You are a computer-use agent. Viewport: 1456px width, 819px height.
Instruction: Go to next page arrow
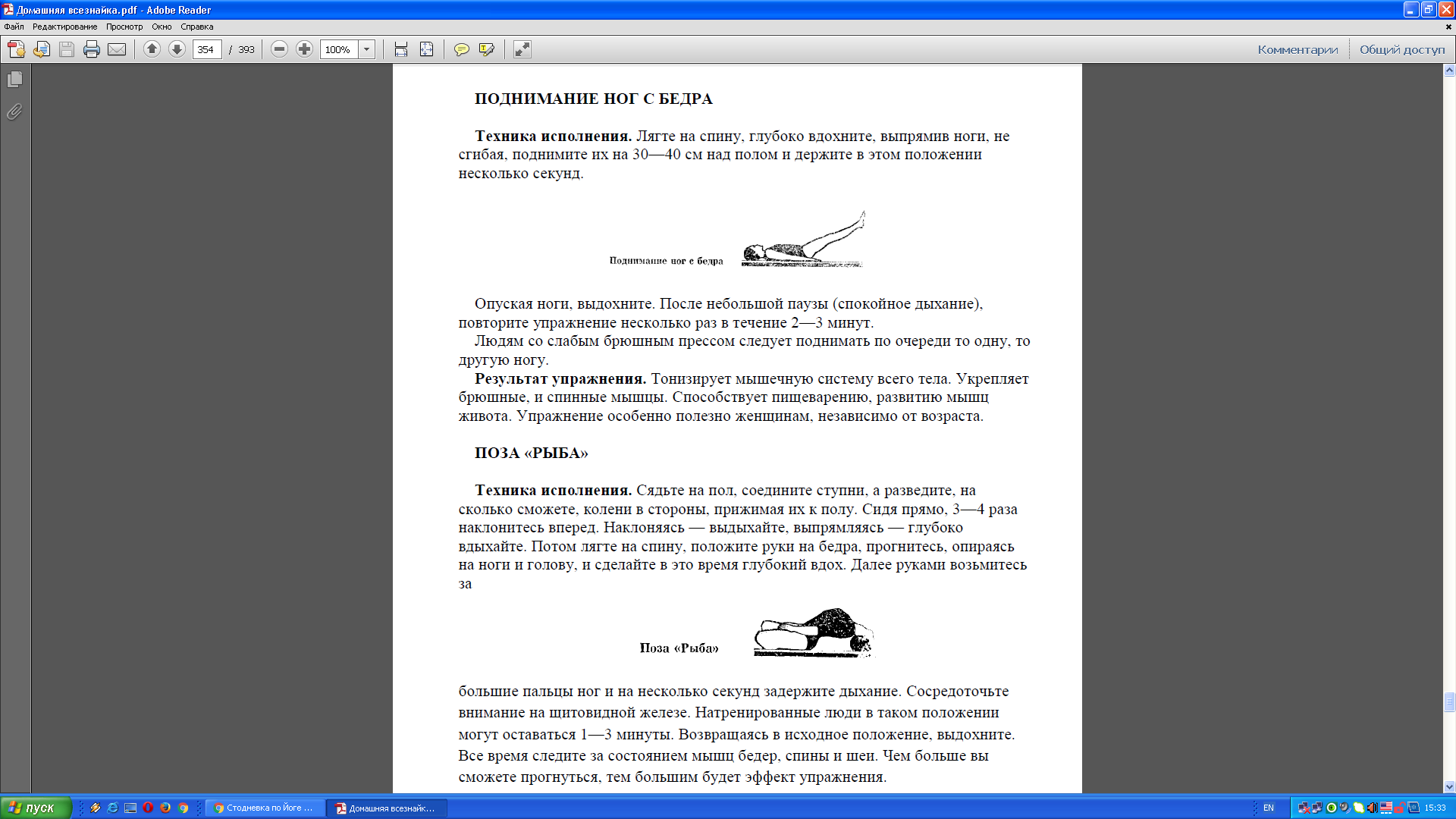point(177,49)
